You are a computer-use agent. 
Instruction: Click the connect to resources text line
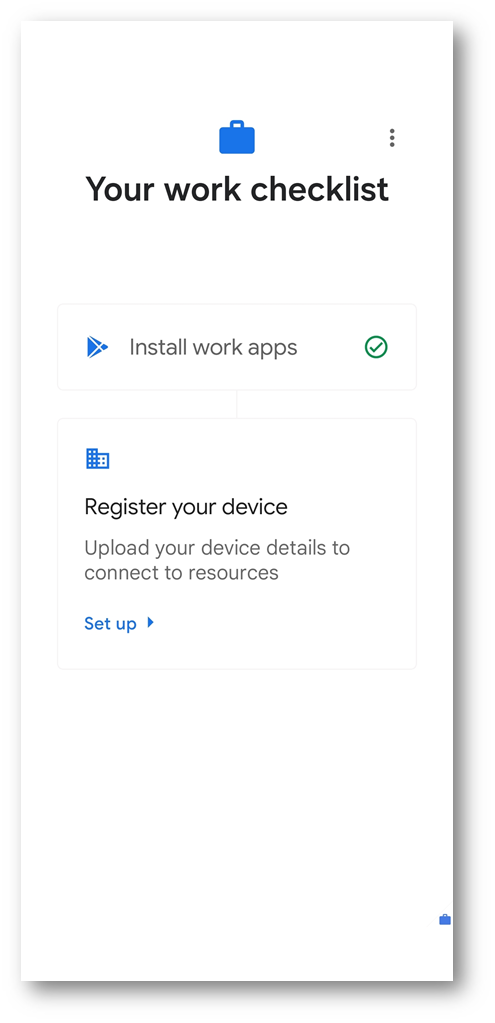pos(181,573)
